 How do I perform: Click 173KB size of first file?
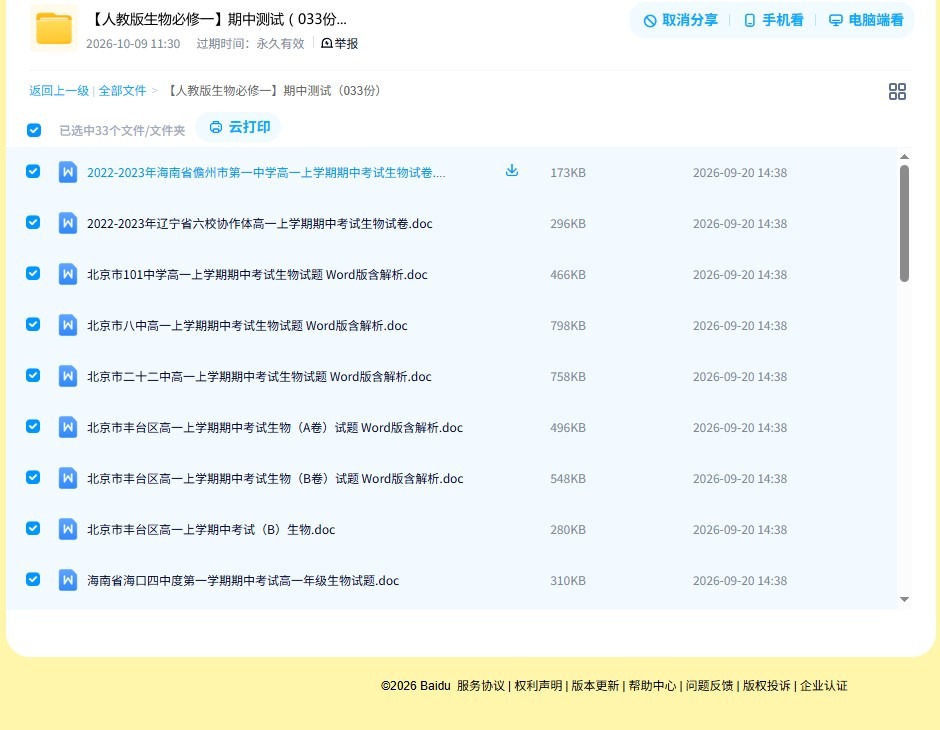pos(568,173)
